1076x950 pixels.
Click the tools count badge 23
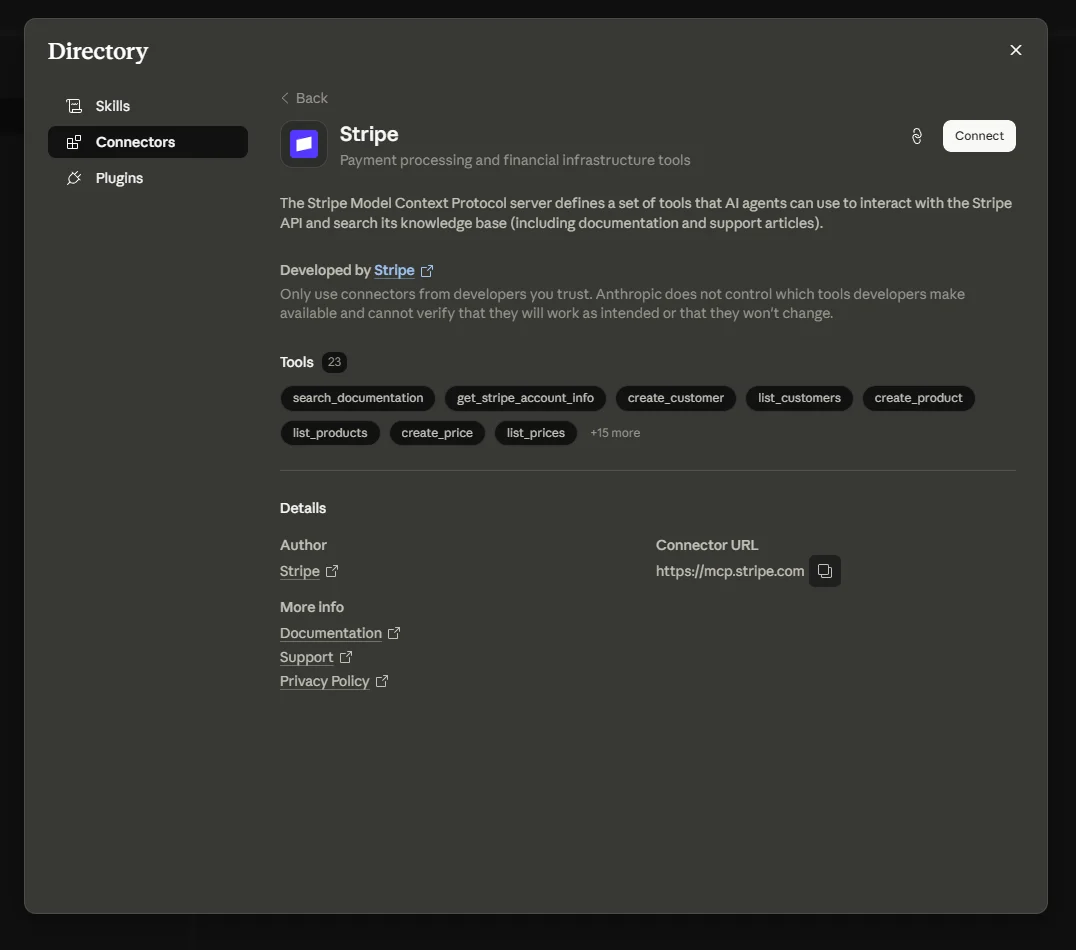coord(334,362)
